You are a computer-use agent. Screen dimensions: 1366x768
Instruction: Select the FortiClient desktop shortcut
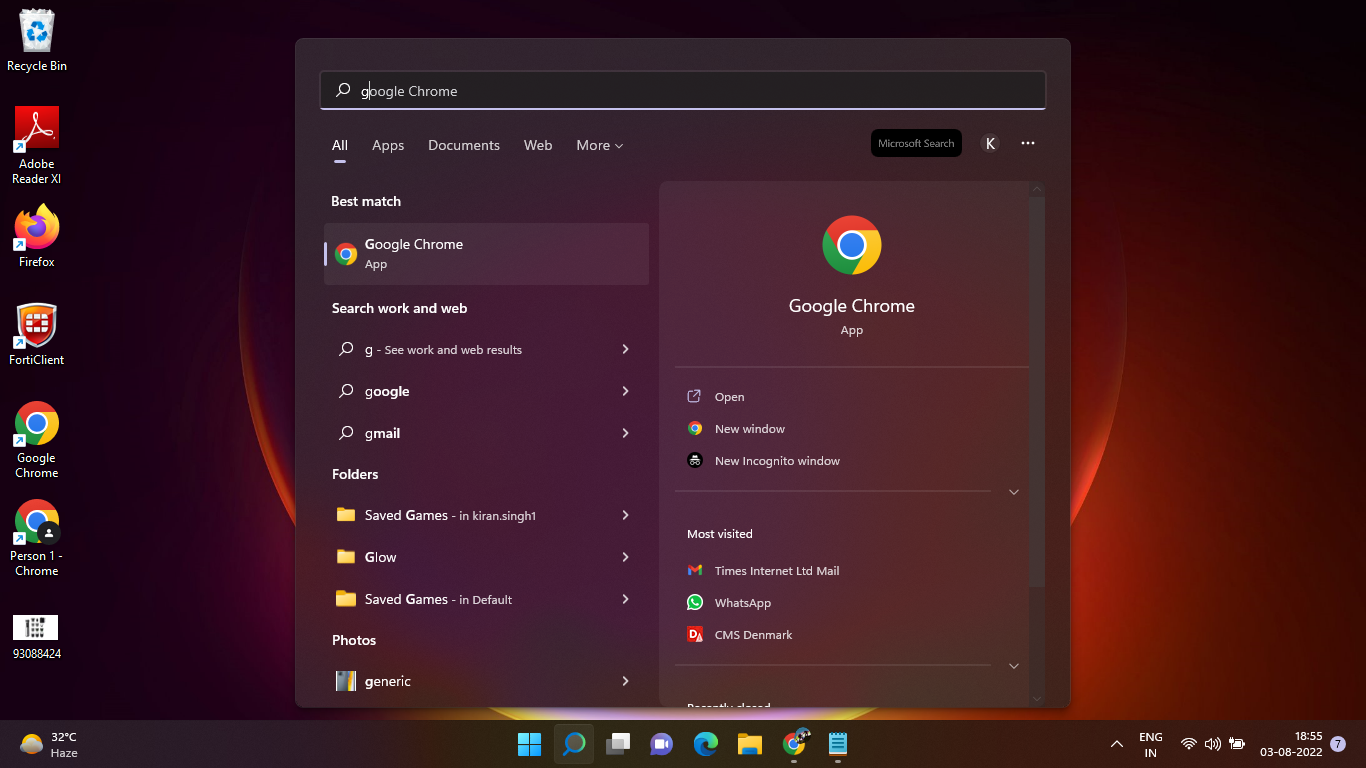point(37,335)
